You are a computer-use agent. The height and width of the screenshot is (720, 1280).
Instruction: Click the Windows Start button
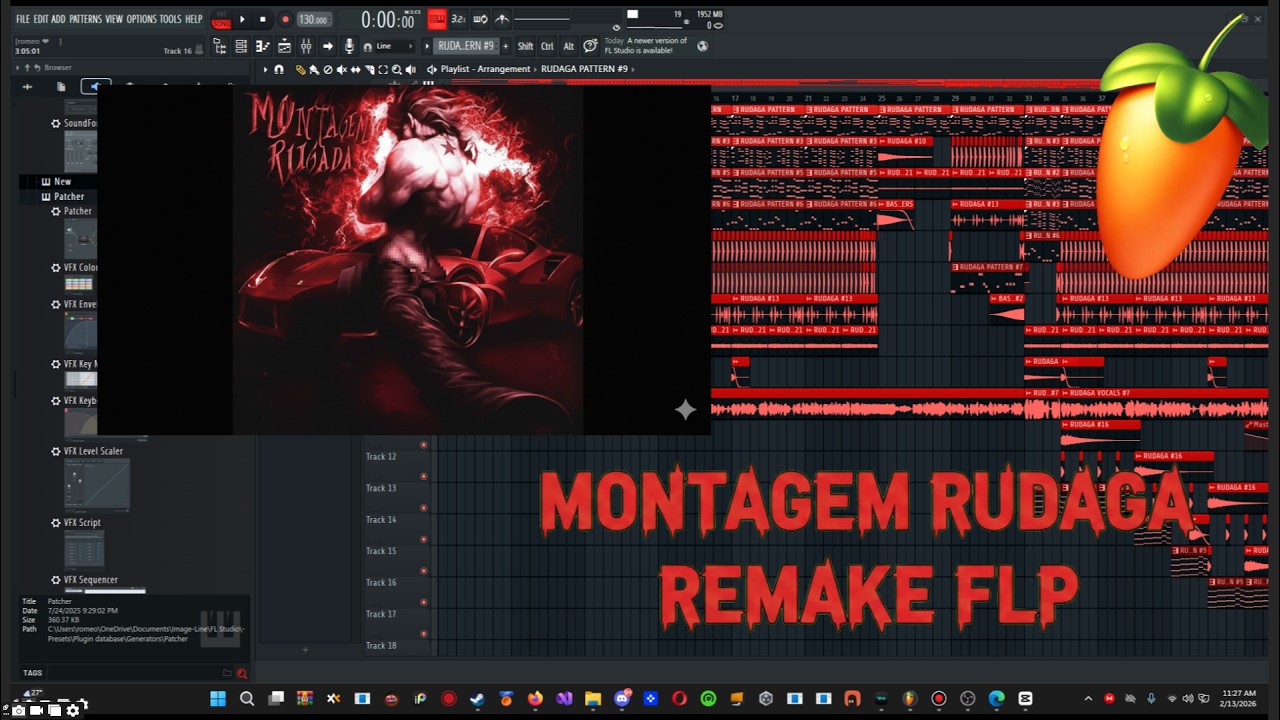217,698
